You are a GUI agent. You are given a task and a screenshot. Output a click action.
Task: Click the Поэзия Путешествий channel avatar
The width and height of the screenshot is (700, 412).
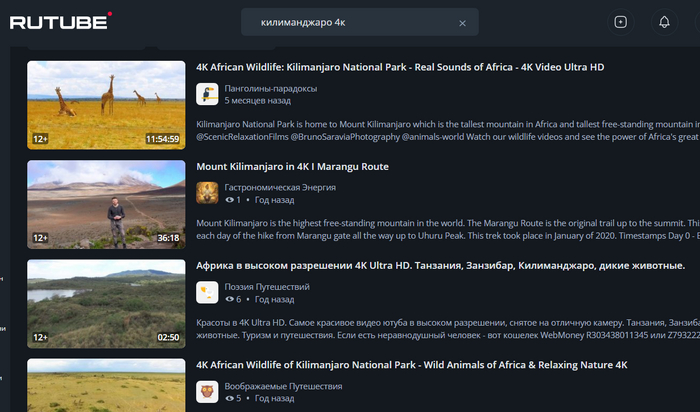(207, 292)
